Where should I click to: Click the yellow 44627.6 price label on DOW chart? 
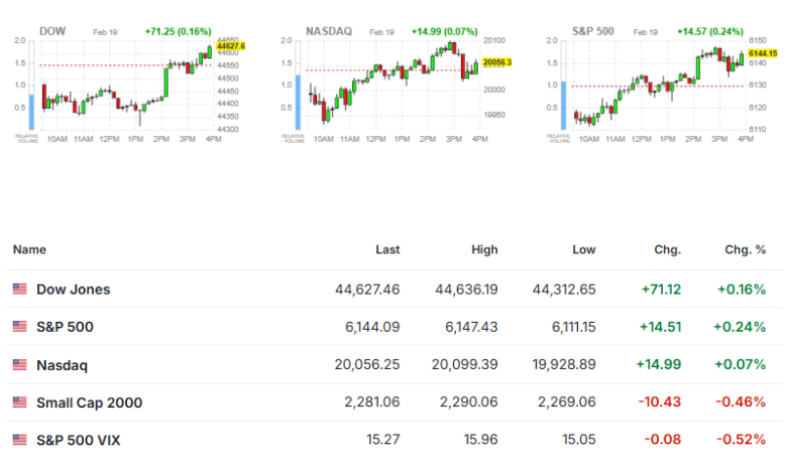pos(231,46)
